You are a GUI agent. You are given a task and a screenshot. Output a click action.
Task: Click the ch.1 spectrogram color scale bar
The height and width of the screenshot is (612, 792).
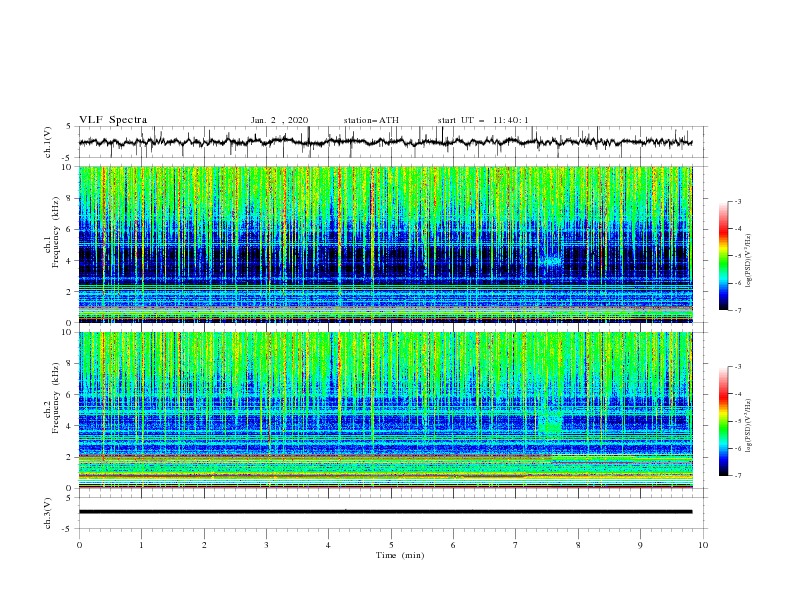point(724,256)
